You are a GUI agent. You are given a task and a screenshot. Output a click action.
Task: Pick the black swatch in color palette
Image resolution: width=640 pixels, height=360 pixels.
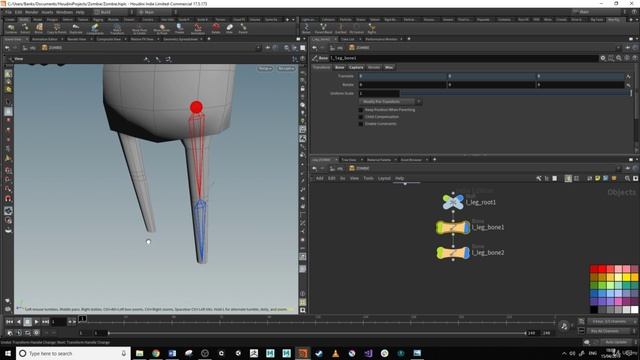click(594, 309)
